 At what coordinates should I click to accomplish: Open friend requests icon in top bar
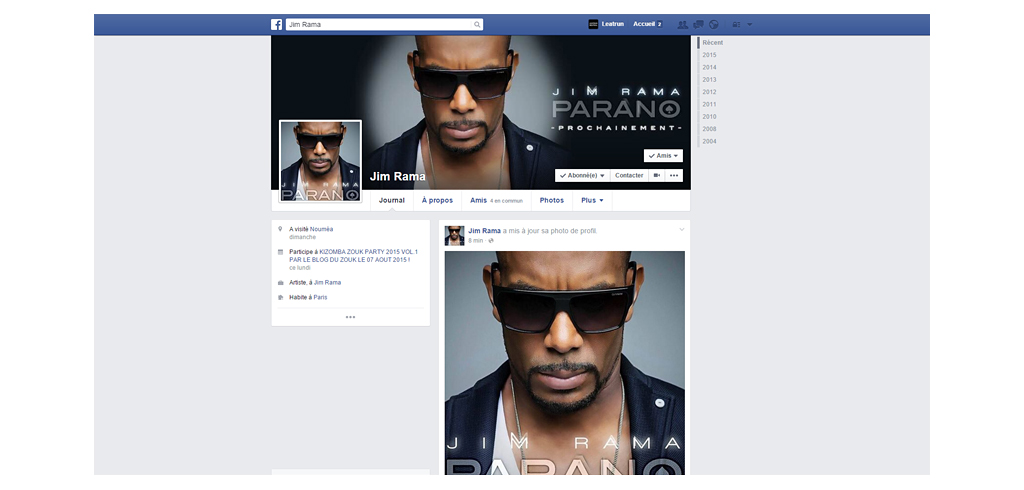click(683, 24)
